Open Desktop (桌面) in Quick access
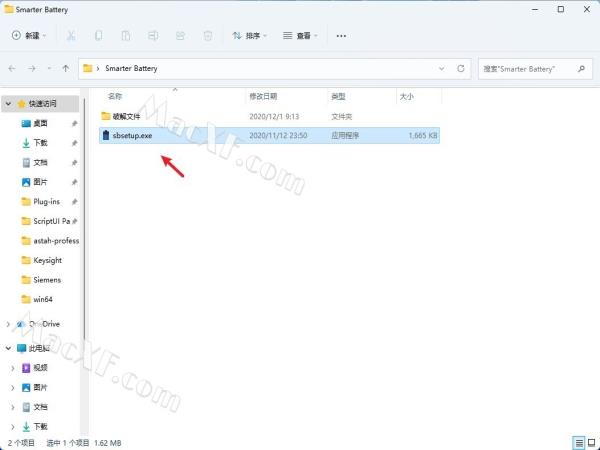The height and width of the screenshot is (450, 600). click(x=40, y=123)
